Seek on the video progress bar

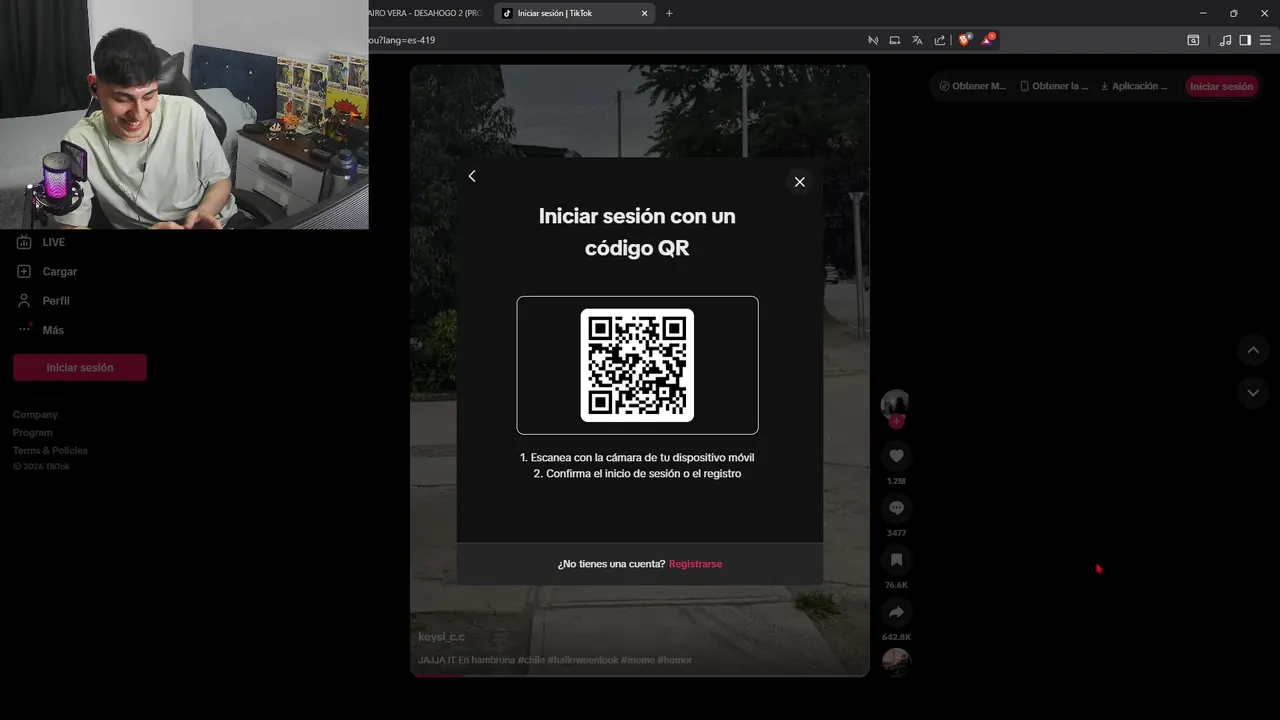[640, 675]
